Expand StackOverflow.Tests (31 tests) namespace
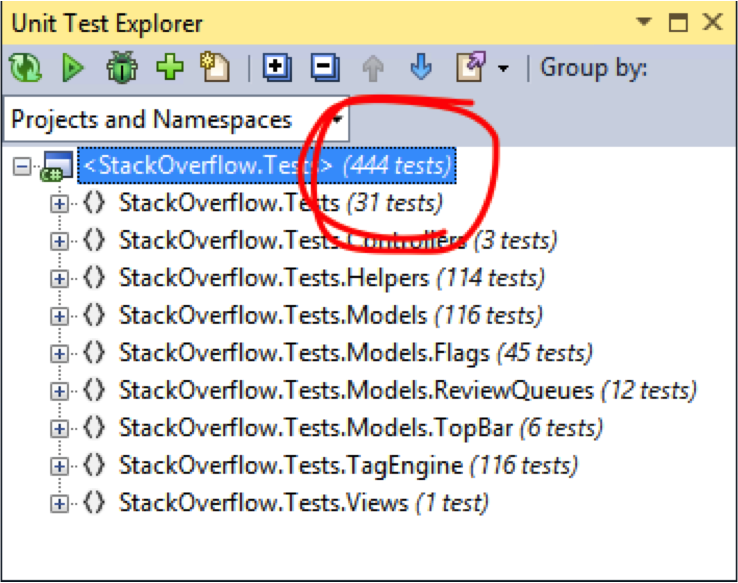The width and height of the screenshot is (738, 583). 59,204
